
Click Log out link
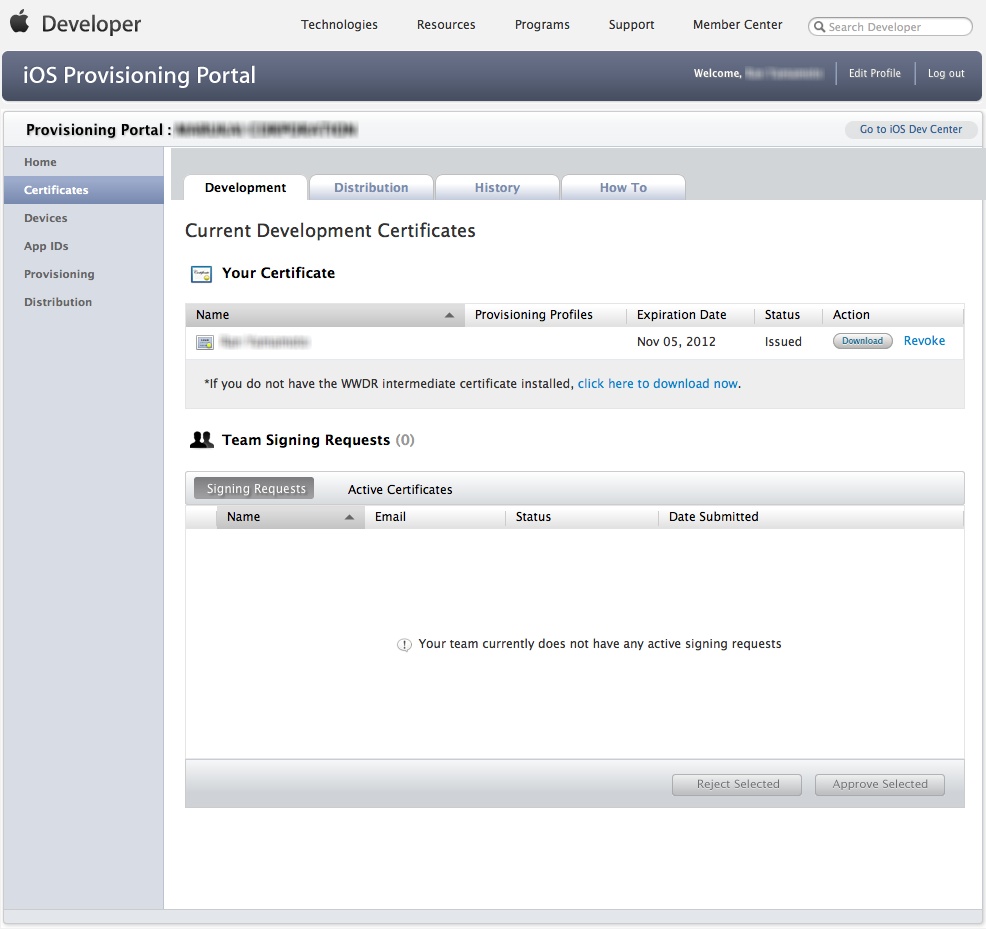946,74
